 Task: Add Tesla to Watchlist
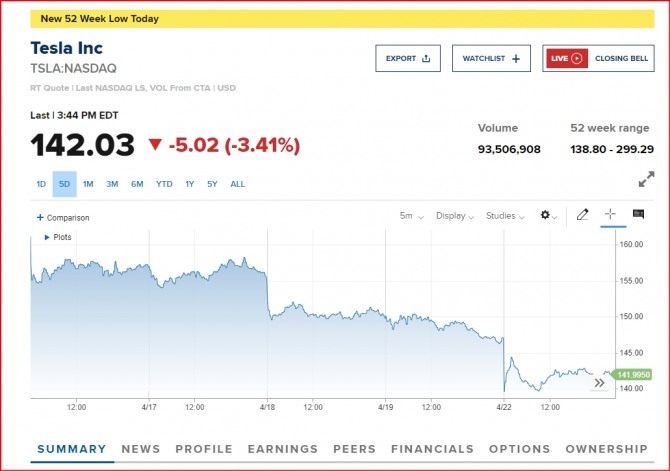[x=491, y=58]
